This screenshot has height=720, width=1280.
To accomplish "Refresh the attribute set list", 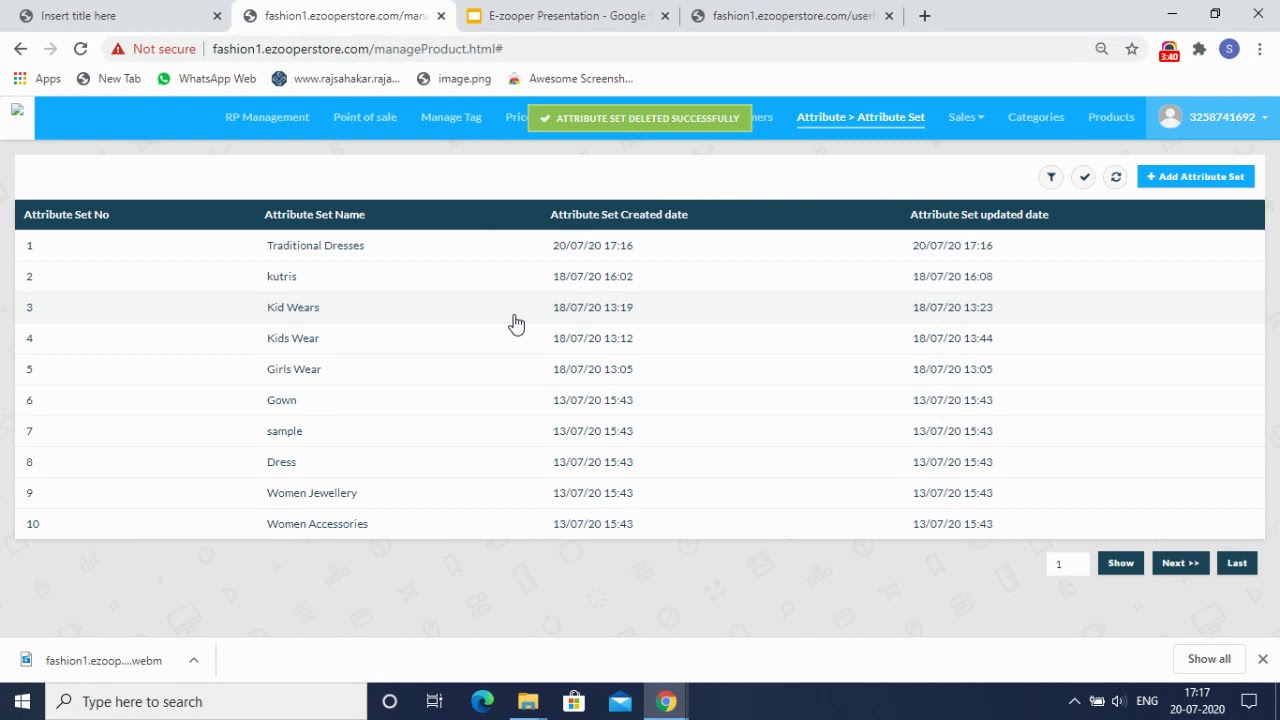I will point(1116,177).
